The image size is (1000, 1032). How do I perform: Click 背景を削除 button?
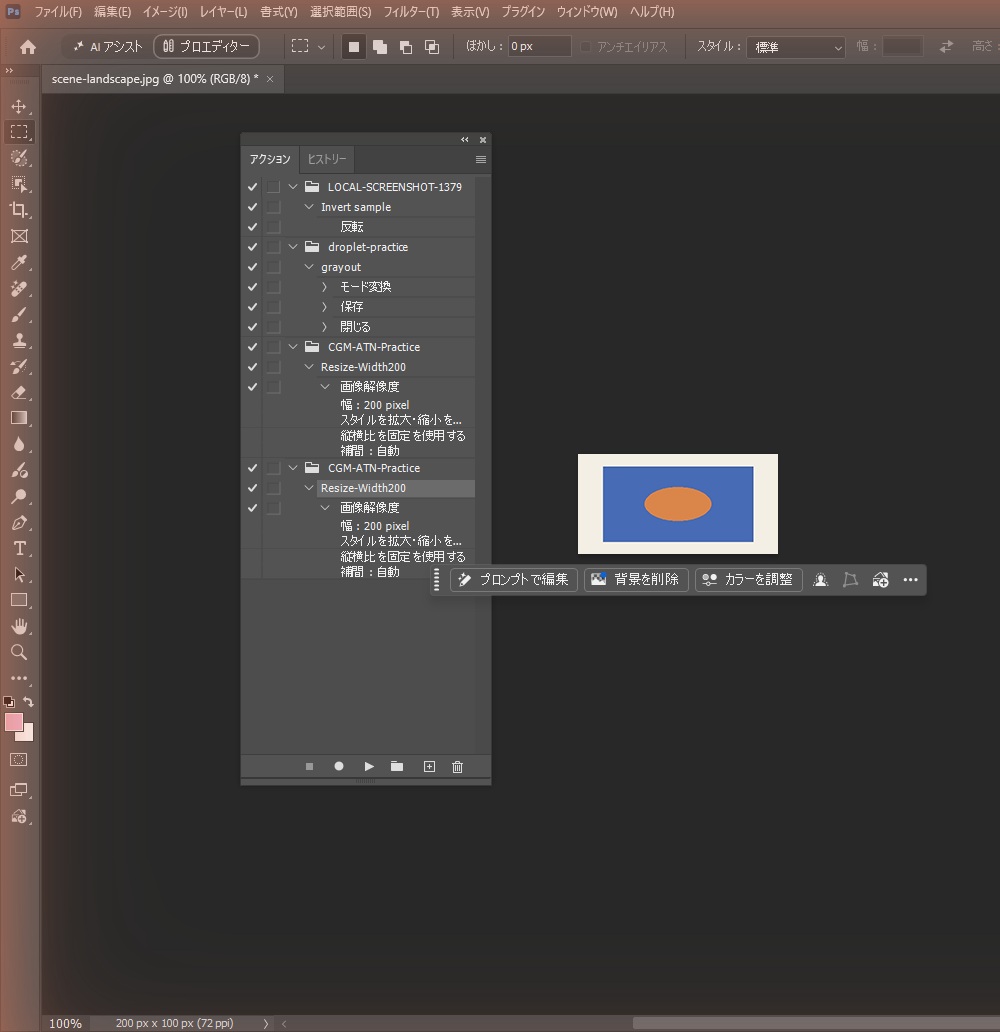point(635,580)
